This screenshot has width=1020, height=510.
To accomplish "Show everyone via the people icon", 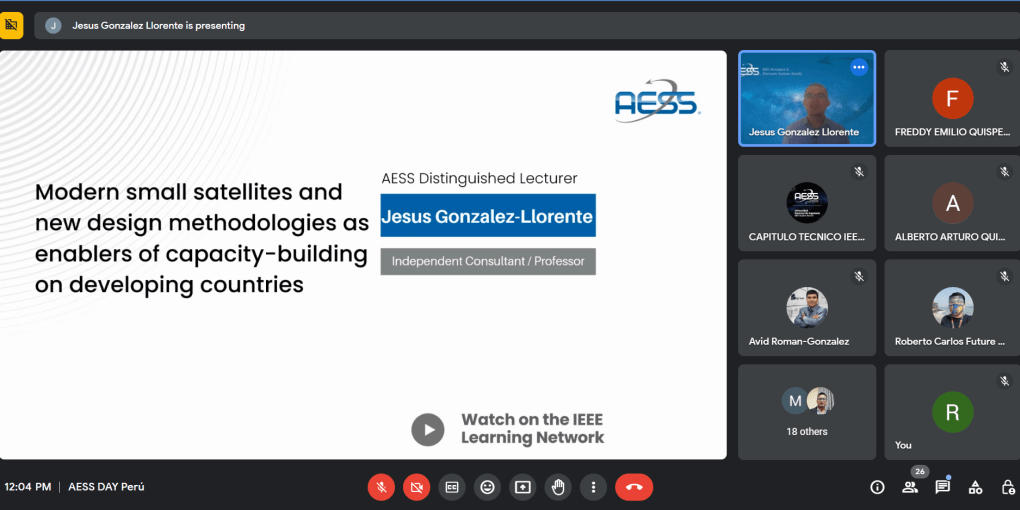I will click(x=909, y=487).
